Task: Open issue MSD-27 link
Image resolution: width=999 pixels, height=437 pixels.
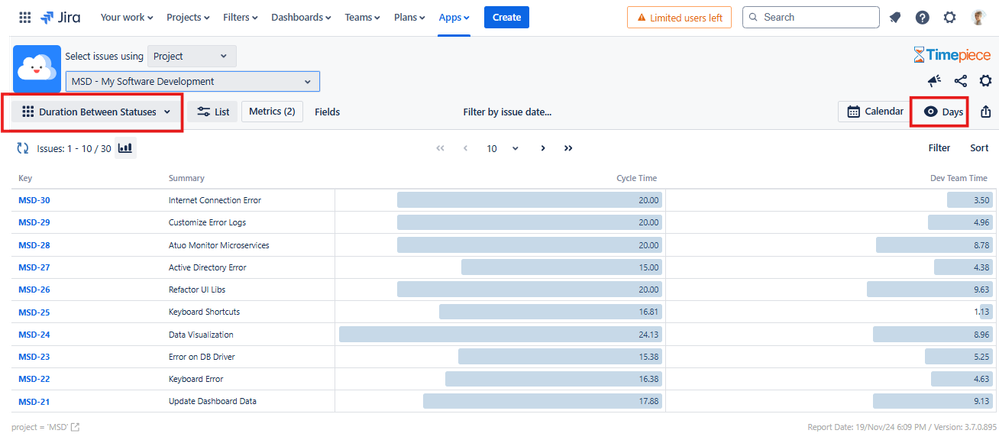Action: pyautogui.click(x=34, y=268)
